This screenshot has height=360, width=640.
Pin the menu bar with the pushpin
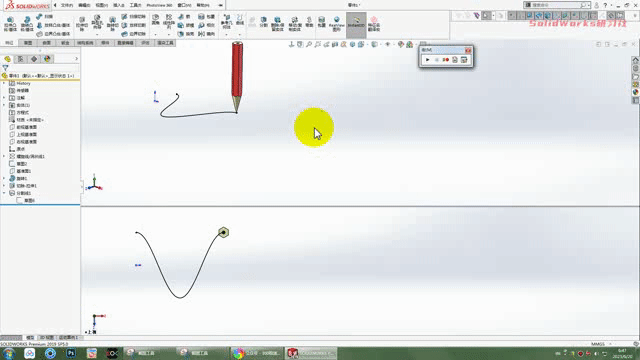220,5
